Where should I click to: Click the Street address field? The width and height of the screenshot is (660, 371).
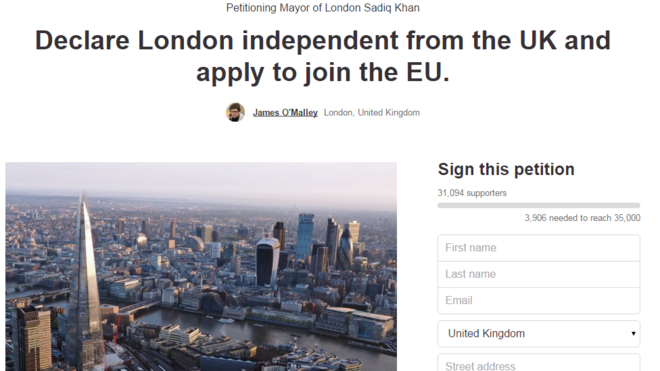coord(539,363)
